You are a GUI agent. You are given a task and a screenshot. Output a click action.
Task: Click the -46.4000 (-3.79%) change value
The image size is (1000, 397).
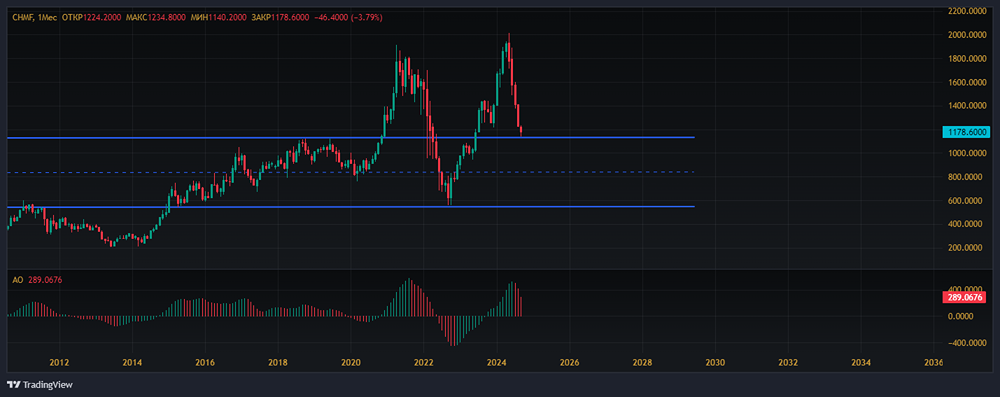point(348,18)
